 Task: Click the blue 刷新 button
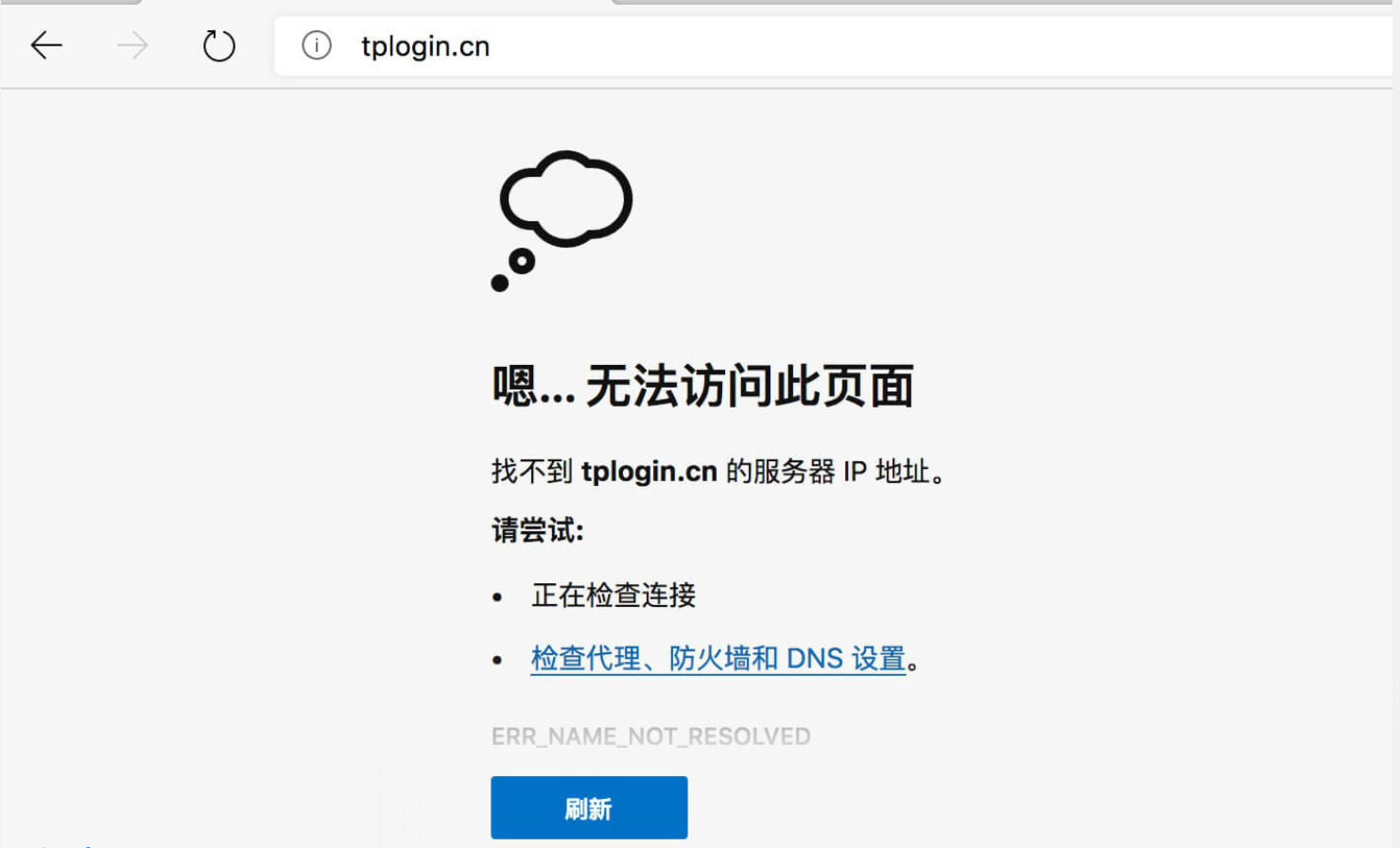tap(589, 807)
